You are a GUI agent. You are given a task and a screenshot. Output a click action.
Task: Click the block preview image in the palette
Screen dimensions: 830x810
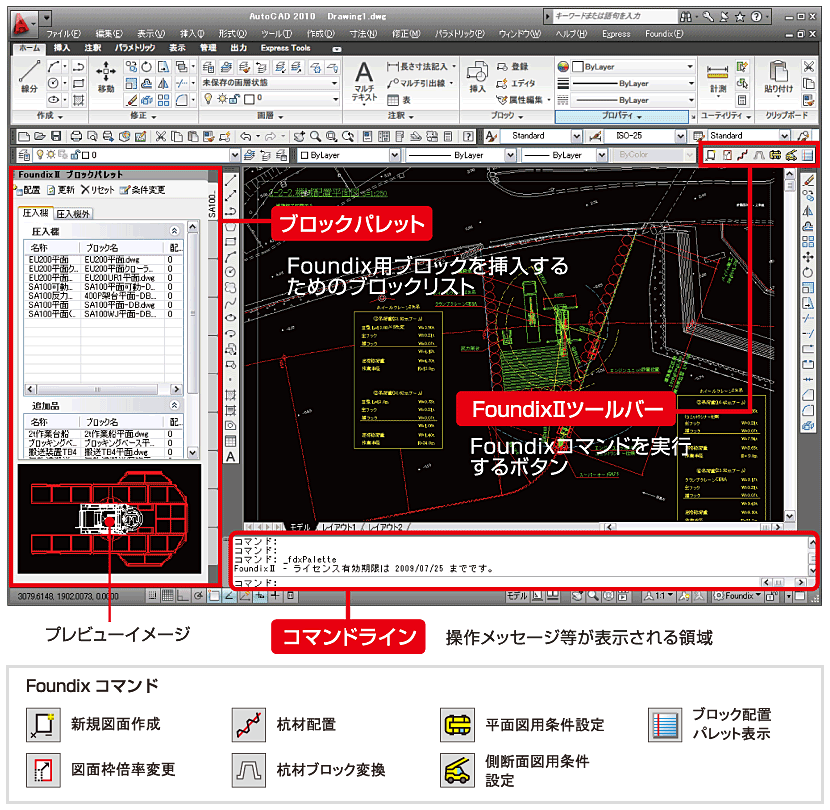109,519
